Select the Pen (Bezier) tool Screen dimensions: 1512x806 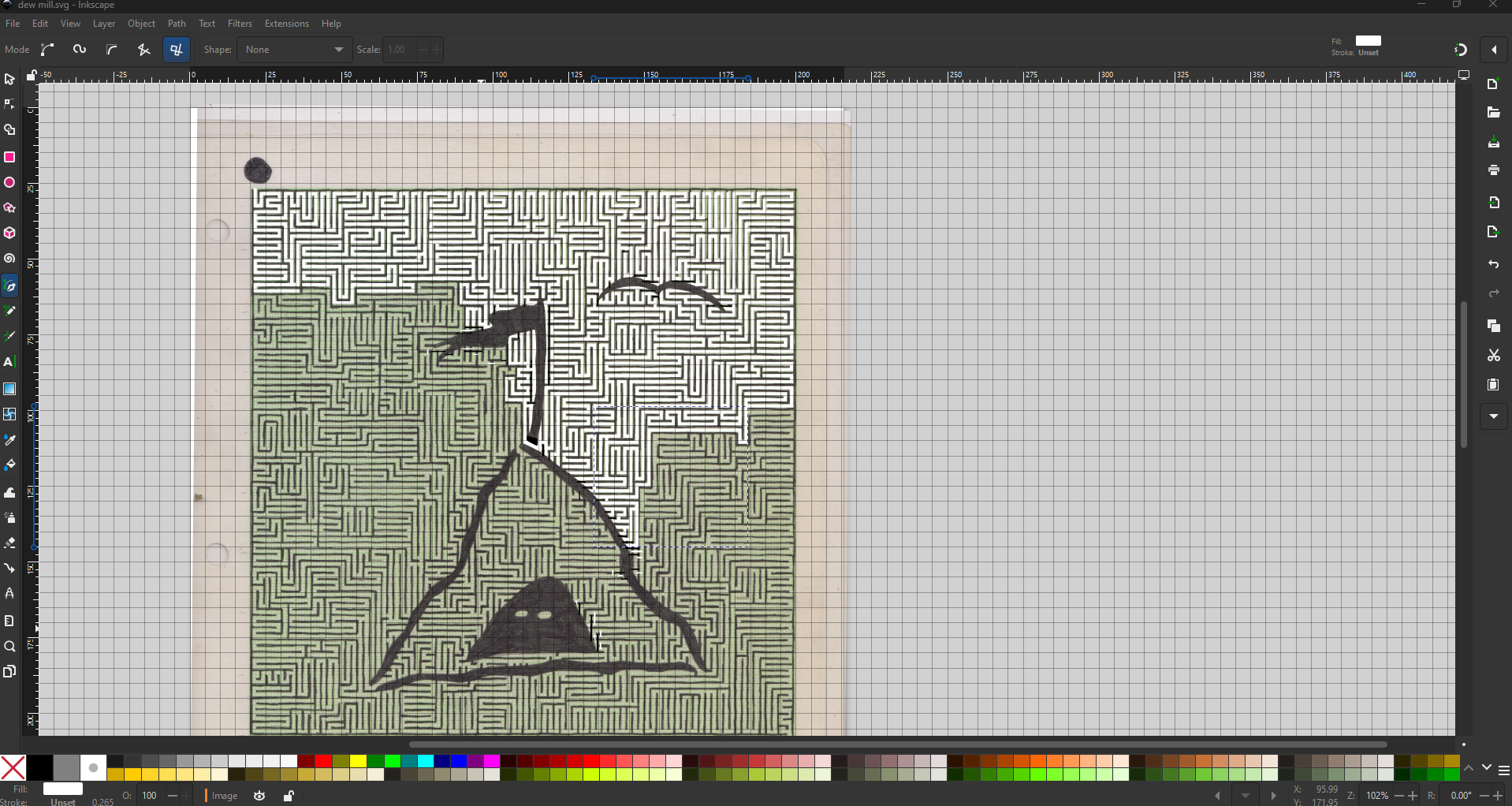(9, 286)
